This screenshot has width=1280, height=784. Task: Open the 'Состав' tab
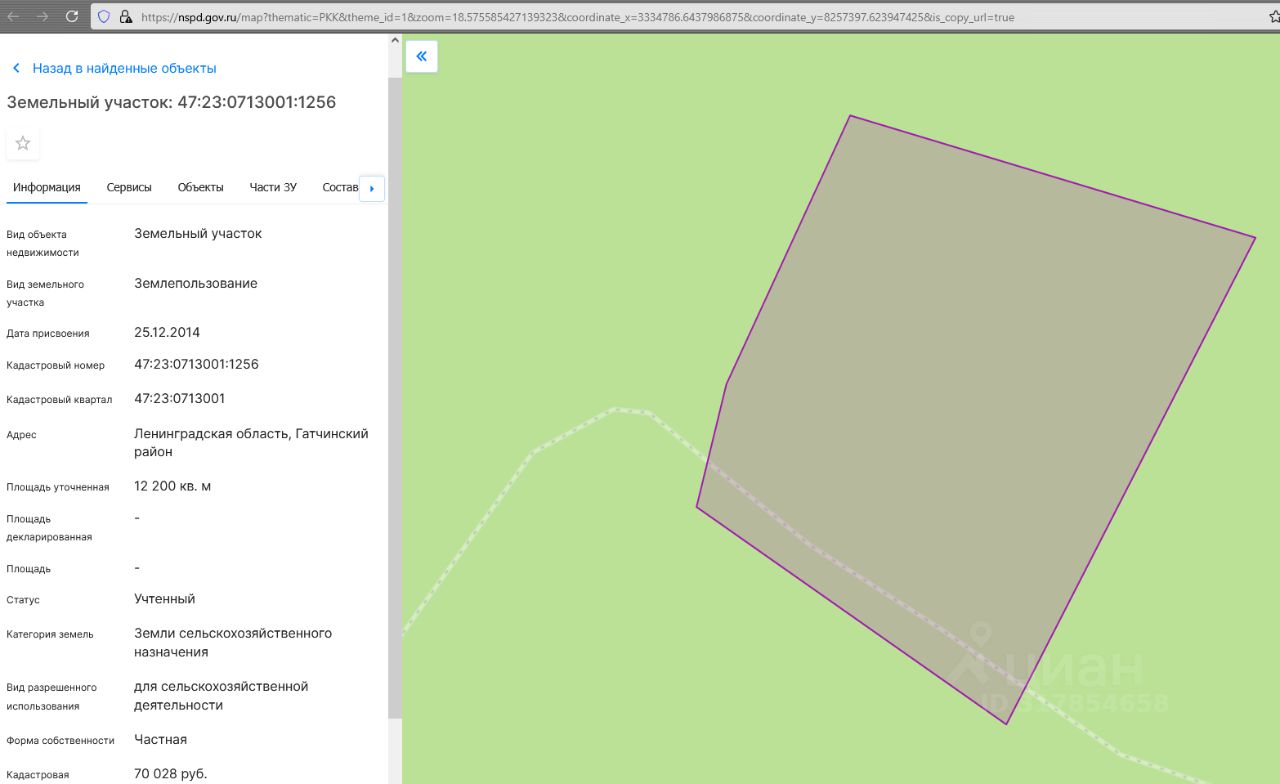point(339,187)
